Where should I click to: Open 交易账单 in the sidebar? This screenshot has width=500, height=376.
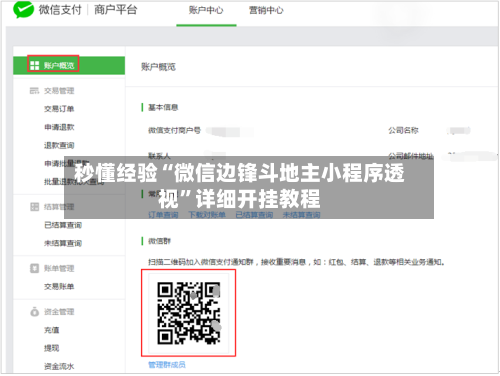click(x=59, y=286)
